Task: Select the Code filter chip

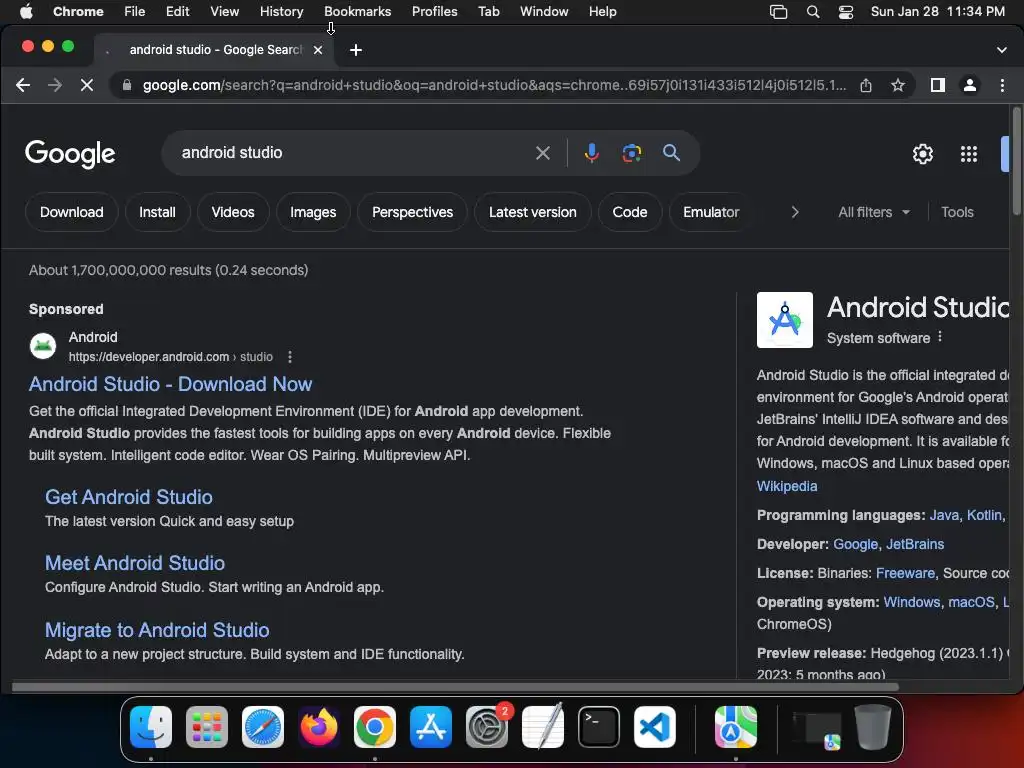Action: click(630, 212)
